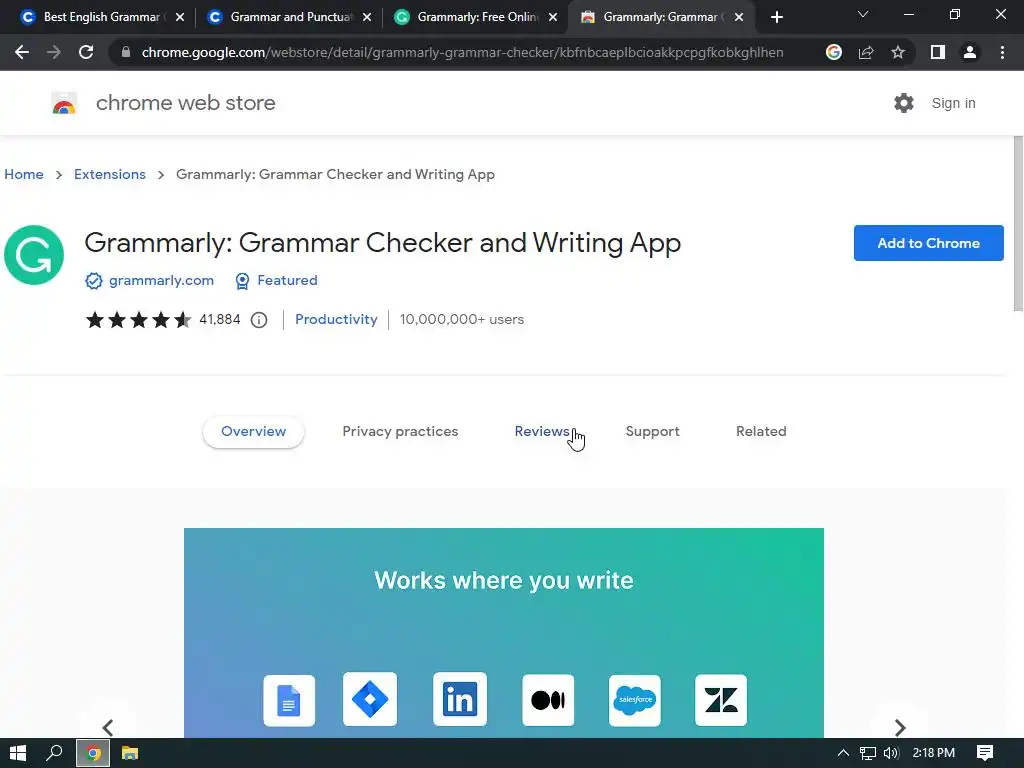
Task: Open Chrome three-dot menu
Action: click(1002, 52)
